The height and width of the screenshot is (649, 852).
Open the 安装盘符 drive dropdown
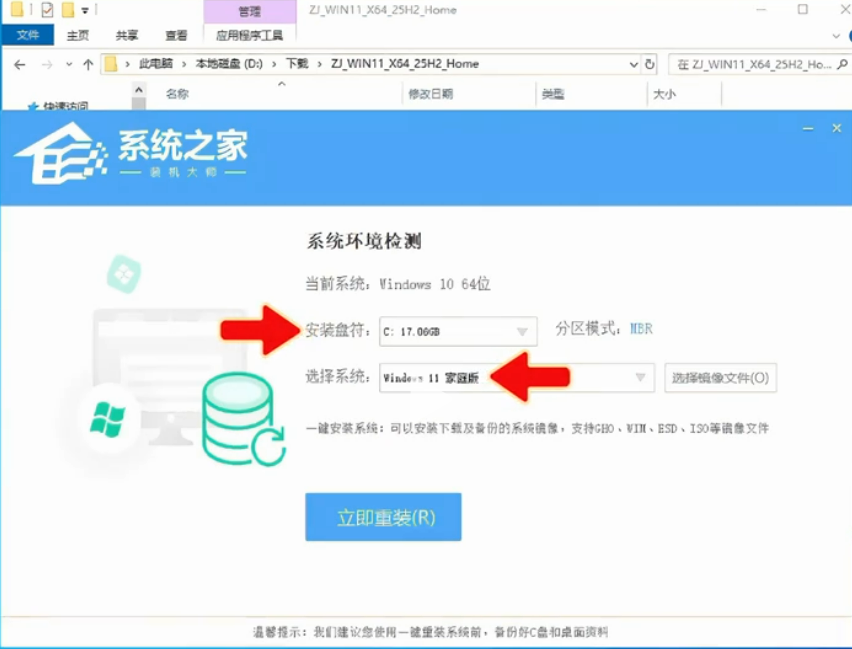pyautogui.click(x=458, y=331)
